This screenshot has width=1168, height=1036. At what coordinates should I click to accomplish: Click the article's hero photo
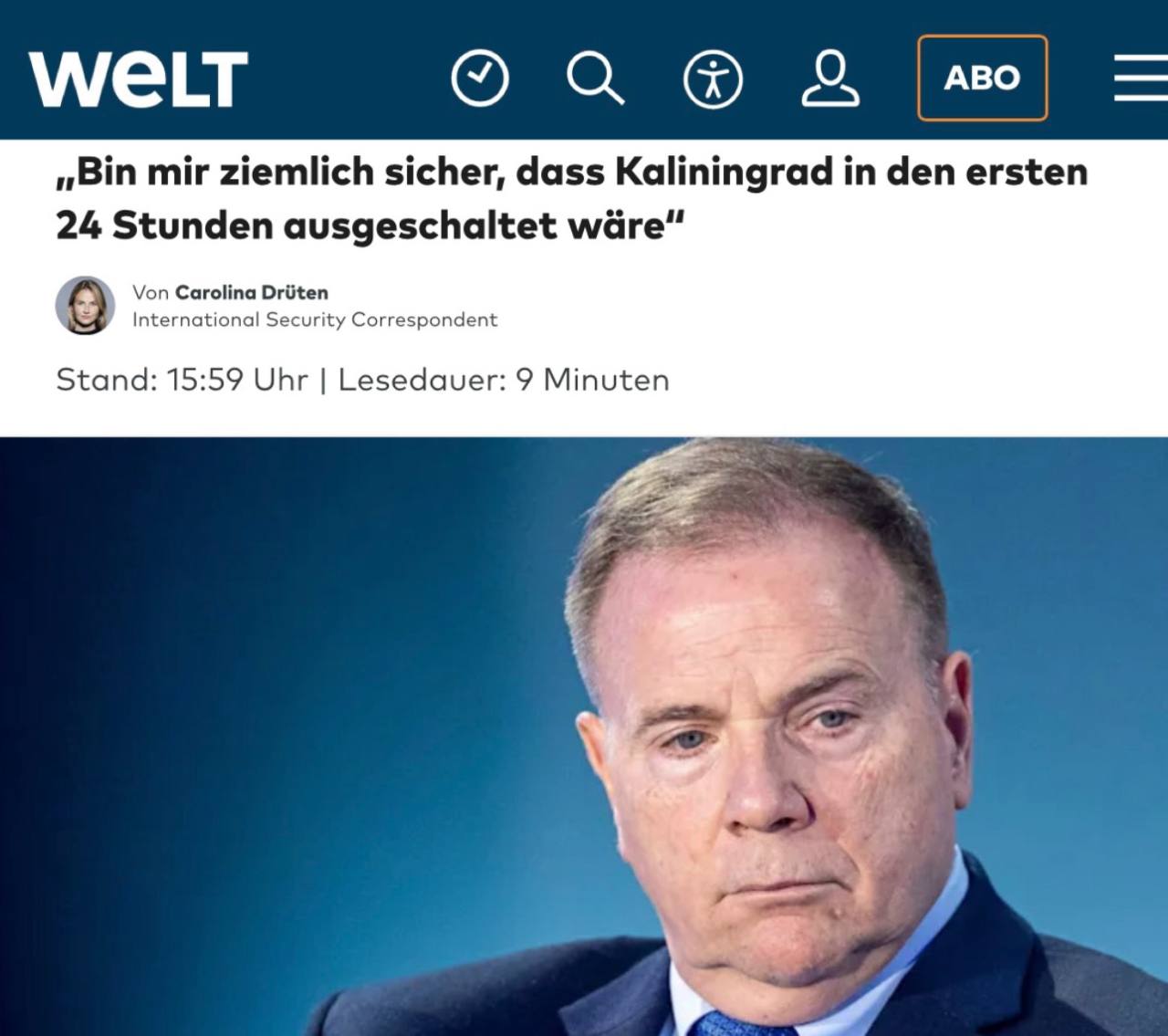pos(584,736)
